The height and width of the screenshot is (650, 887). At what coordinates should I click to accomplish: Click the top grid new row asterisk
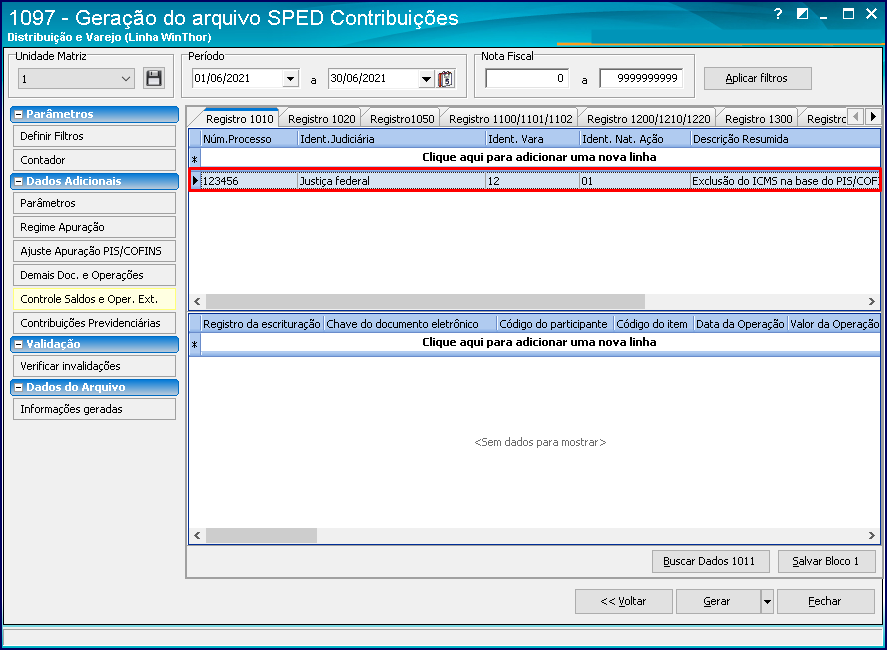click(195, 158)
